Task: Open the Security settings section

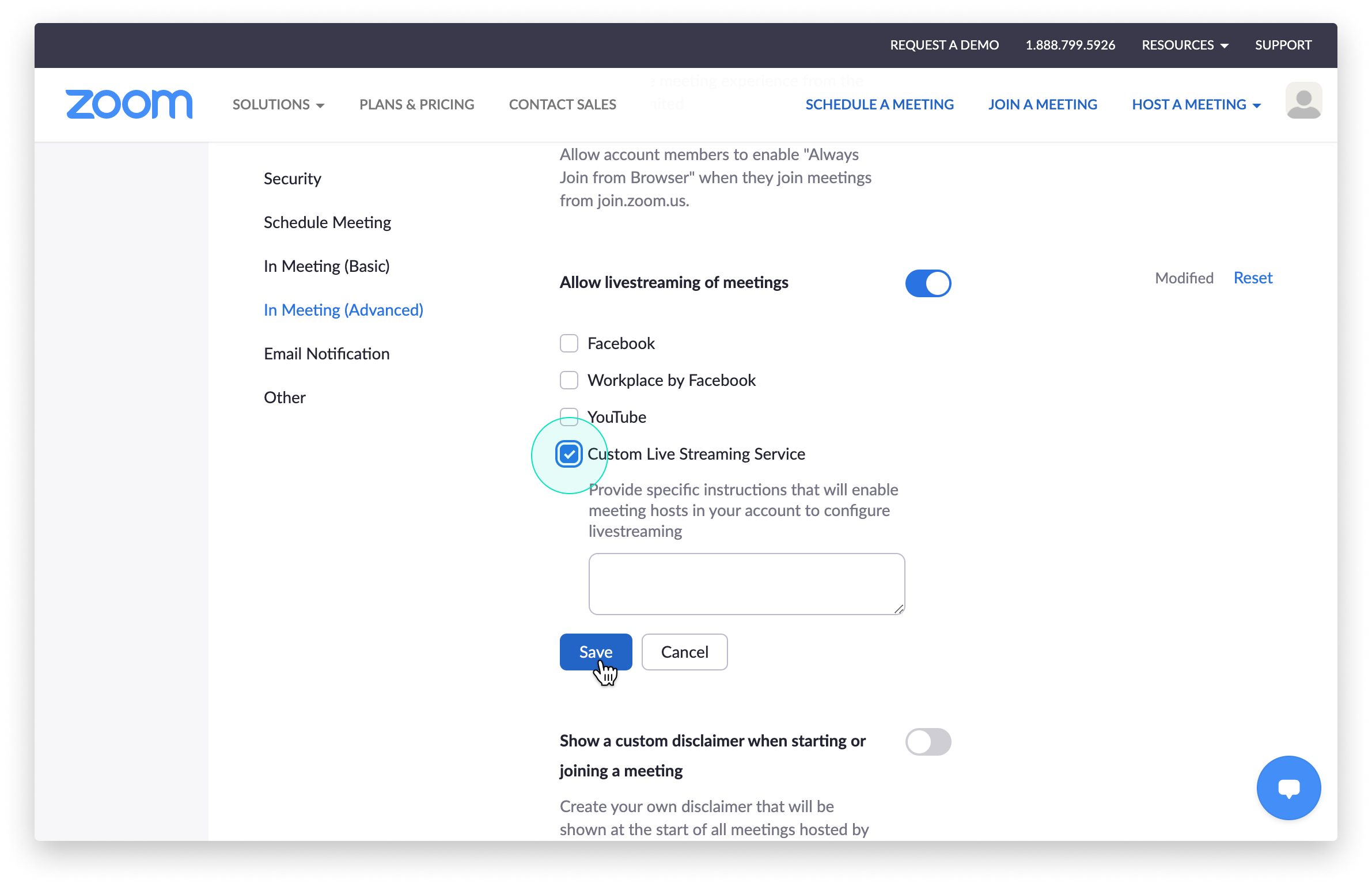Action: 292,179
